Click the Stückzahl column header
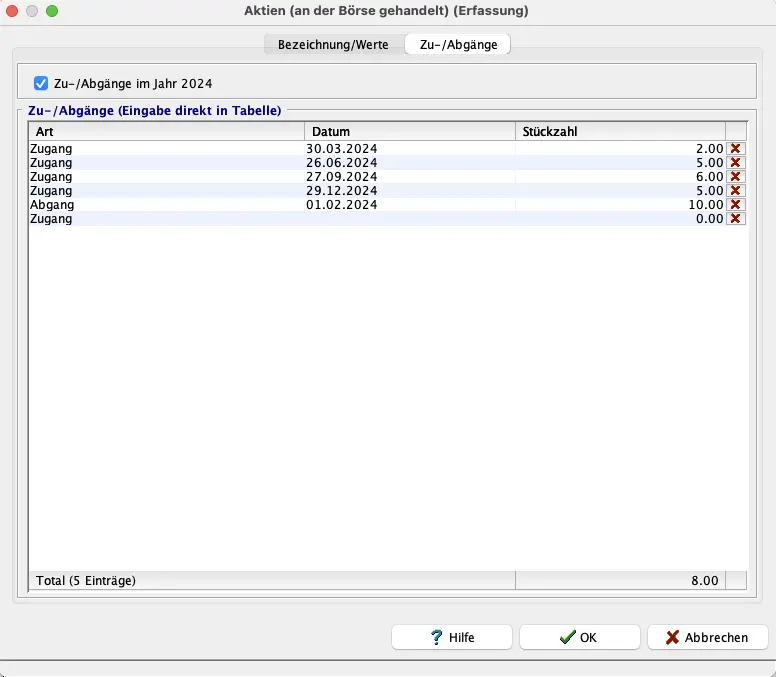 click(619, 131)
